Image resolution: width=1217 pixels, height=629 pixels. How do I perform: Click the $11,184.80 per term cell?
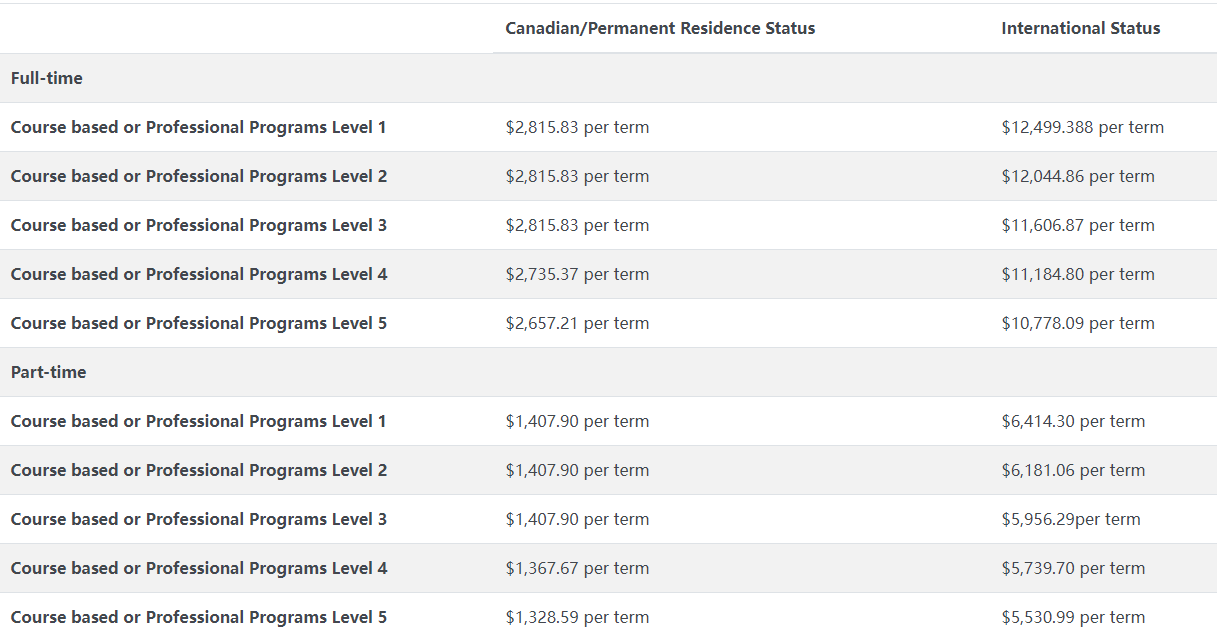coord(1078,274)
